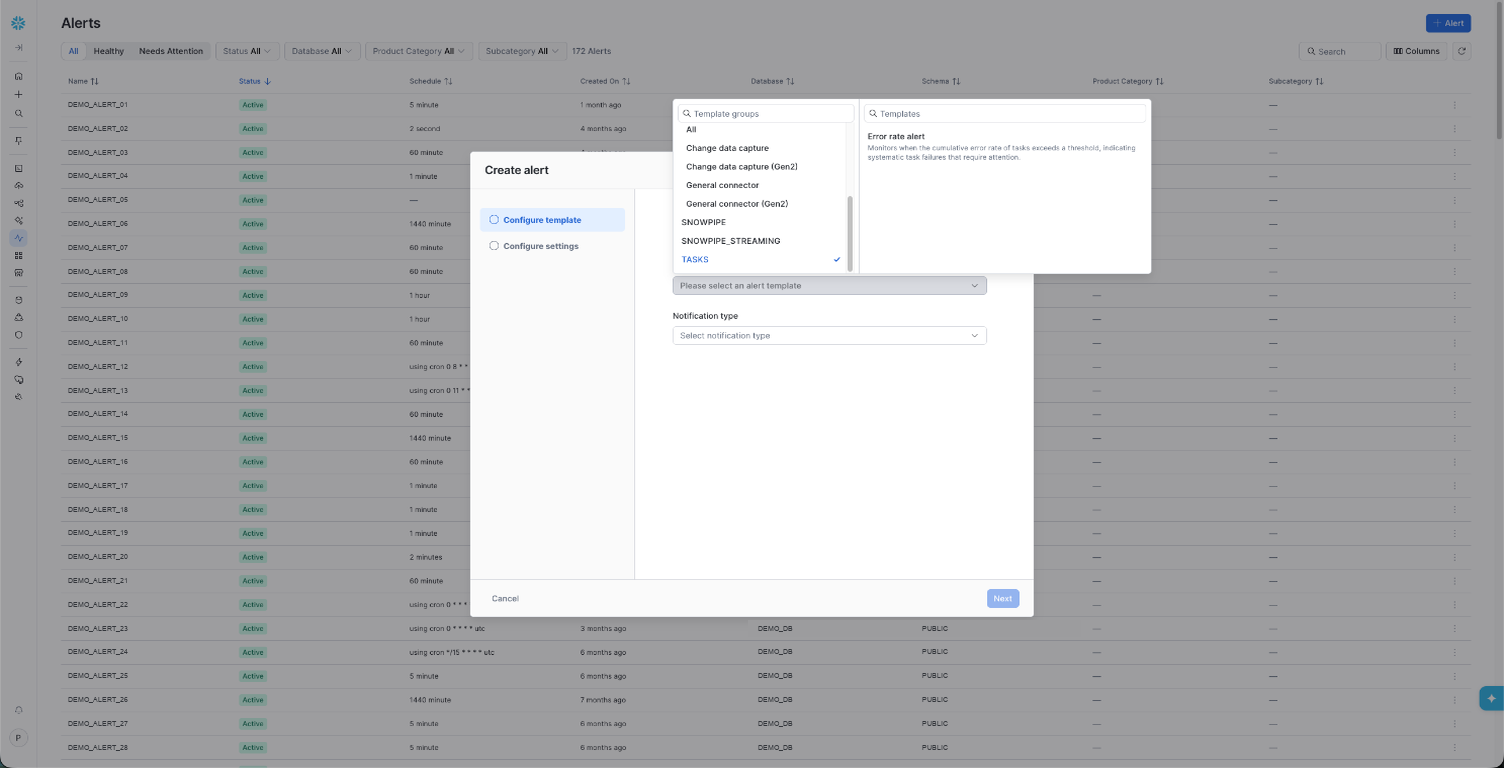1504x768 pixels.
Task: Click the alerts Search field near Columns
Action: click(1340, 51)
